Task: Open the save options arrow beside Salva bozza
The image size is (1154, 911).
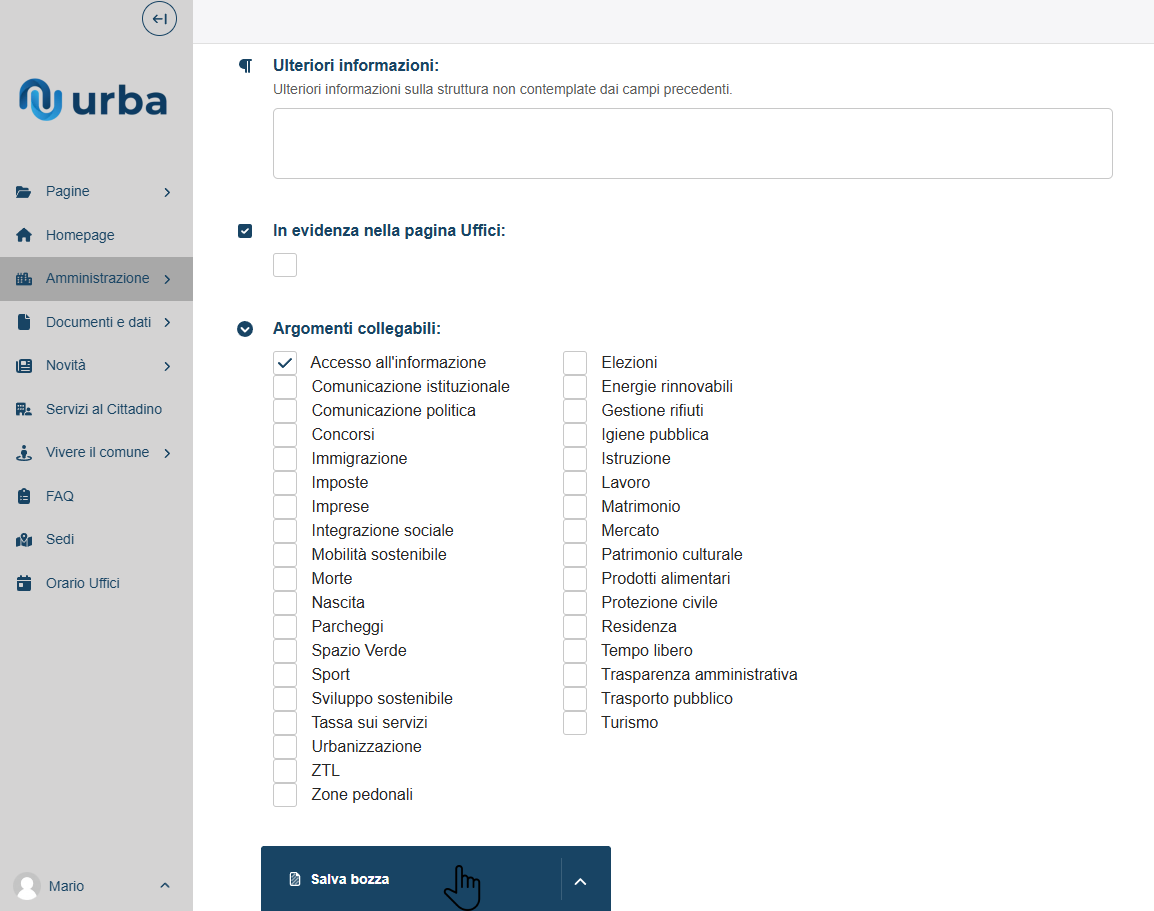Action: (x=580, y=880)
